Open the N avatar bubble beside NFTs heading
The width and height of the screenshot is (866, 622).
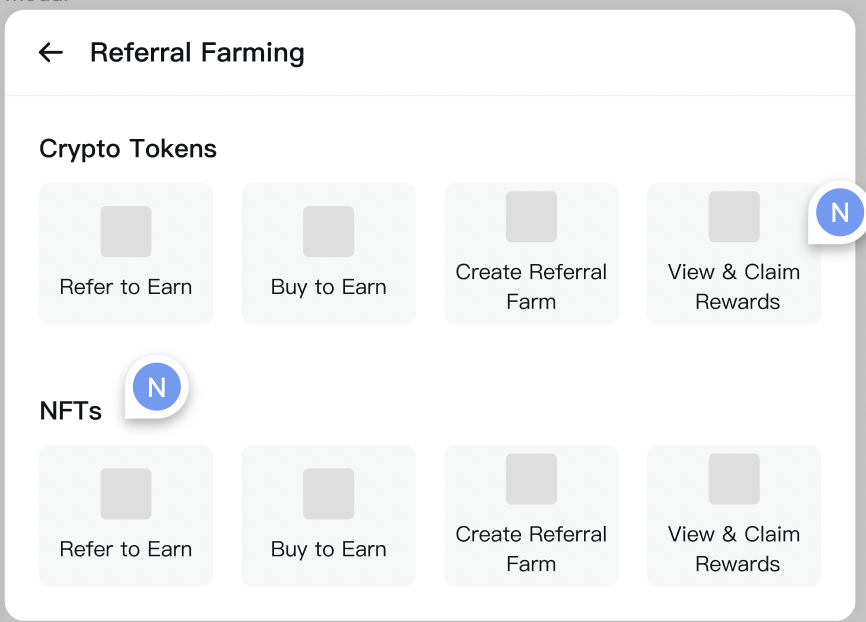[x=157, y=388]
